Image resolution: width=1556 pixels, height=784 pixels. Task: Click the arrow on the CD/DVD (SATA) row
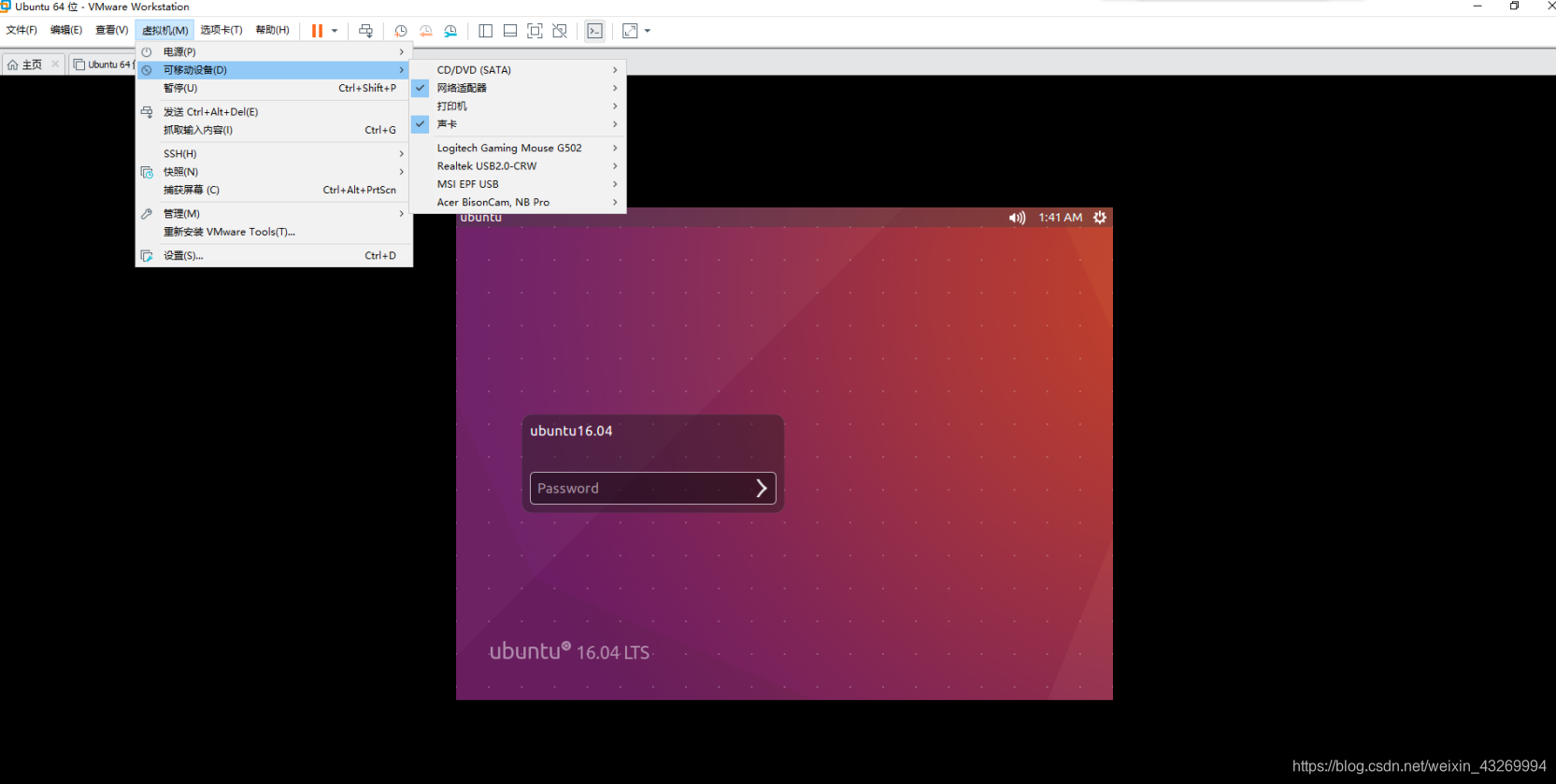(615, 70)
